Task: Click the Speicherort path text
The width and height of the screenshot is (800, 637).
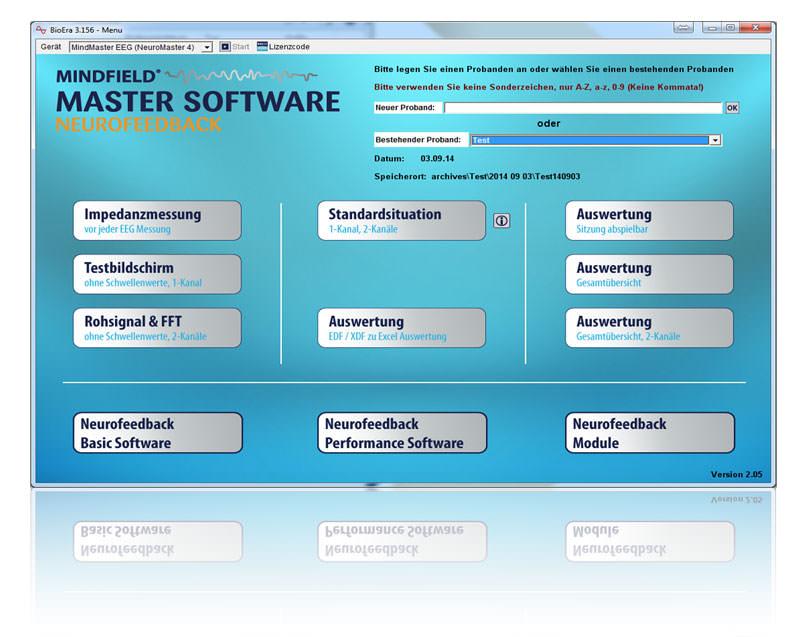Action: pyautogui.click(x=506, y=176)
